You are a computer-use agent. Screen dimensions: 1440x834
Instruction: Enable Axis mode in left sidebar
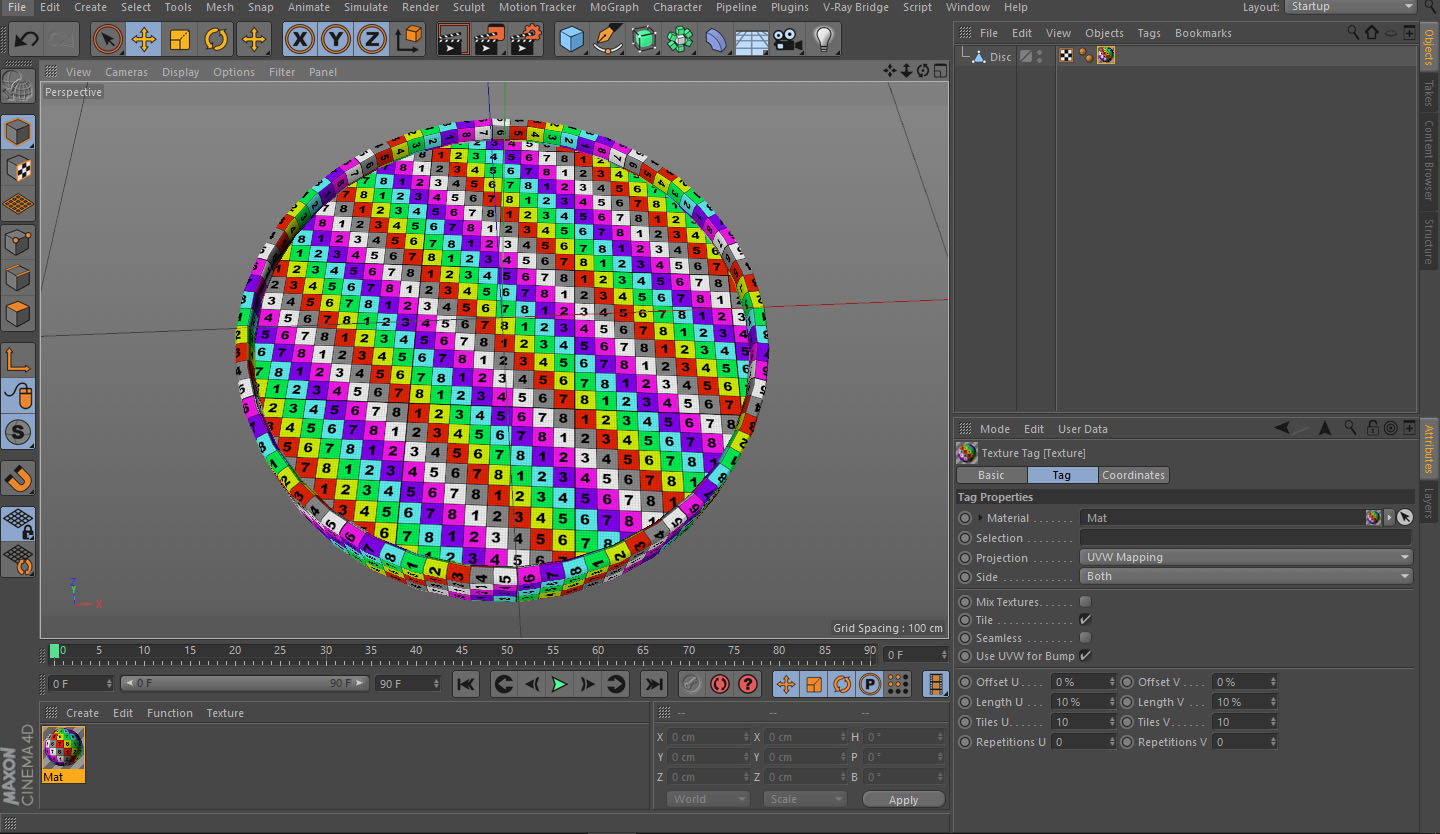click(x=18, y=360)
